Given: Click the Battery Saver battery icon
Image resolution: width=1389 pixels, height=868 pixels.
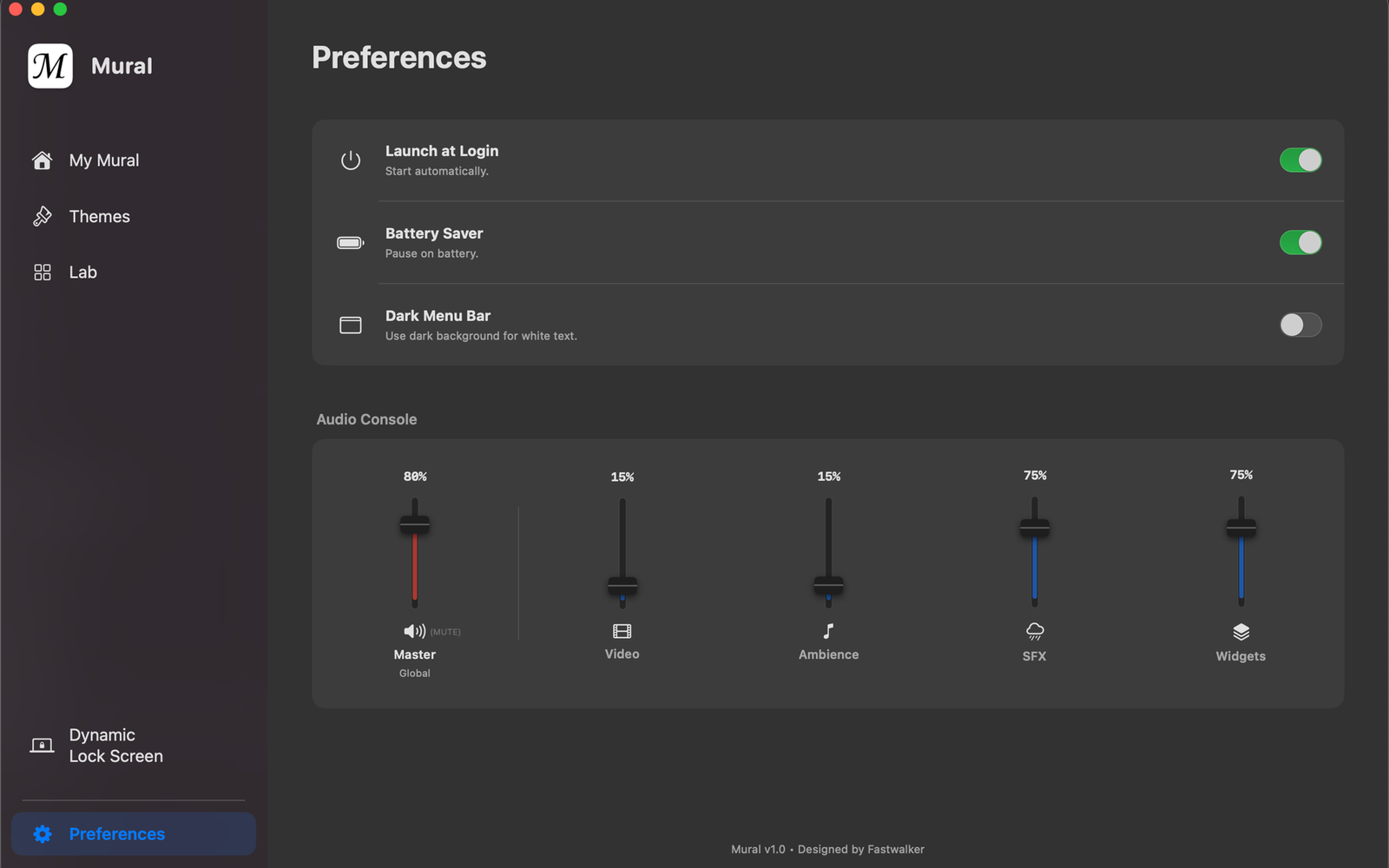Looking at the screenshot, I should point(351,243).
